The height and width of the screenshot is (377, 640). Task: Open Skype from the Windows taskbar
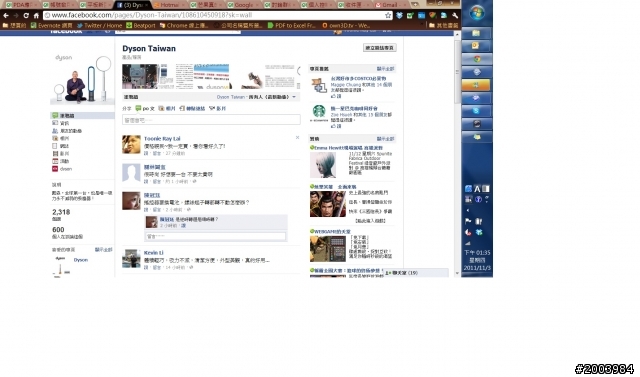pyautogui.click(x=476, y=111)
